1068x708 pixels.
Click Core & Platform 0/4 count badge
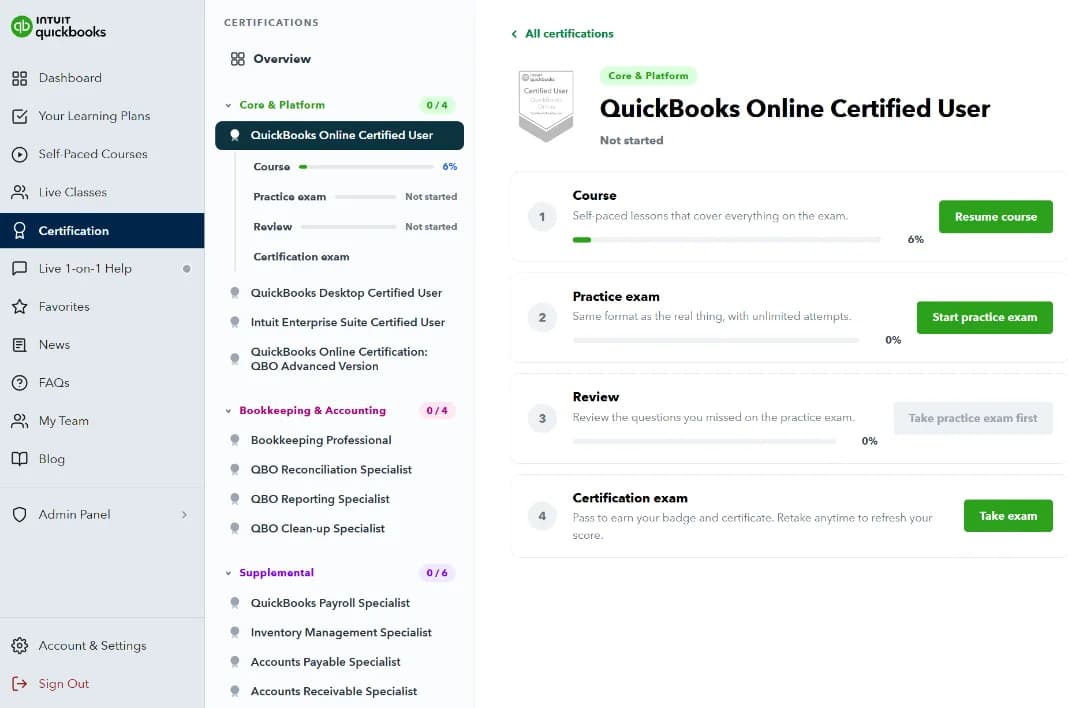[437, 106]
